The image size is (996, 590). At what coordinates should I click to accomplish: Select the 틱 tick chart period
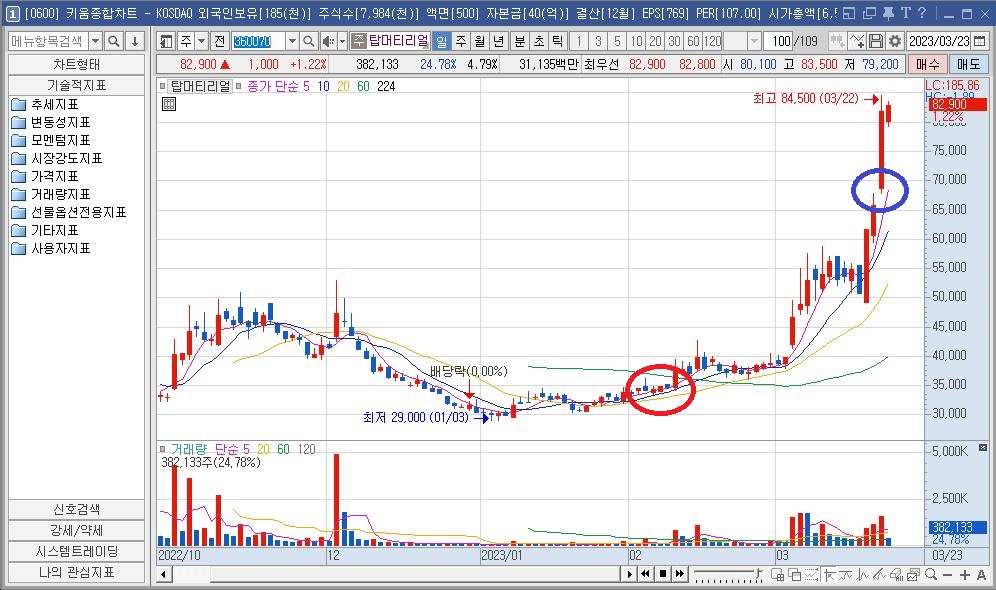[x=558, y=41]
